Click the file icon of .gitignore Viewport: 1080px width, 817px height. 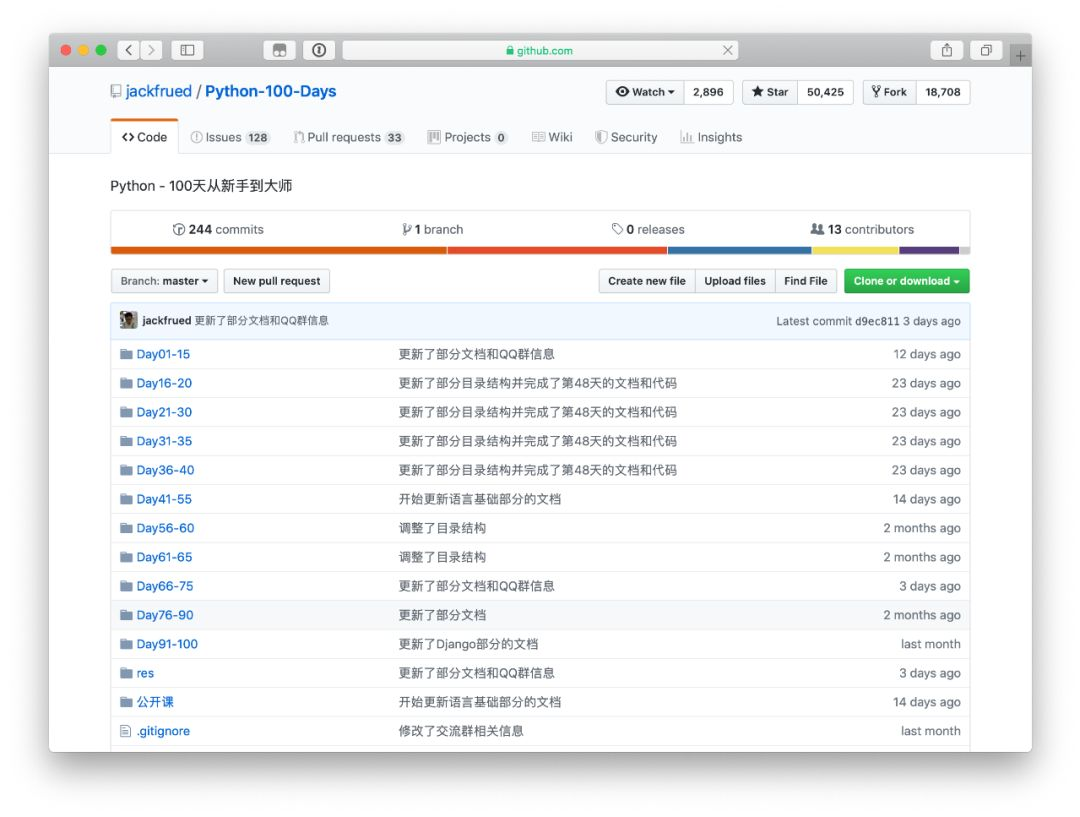(125, 730)
